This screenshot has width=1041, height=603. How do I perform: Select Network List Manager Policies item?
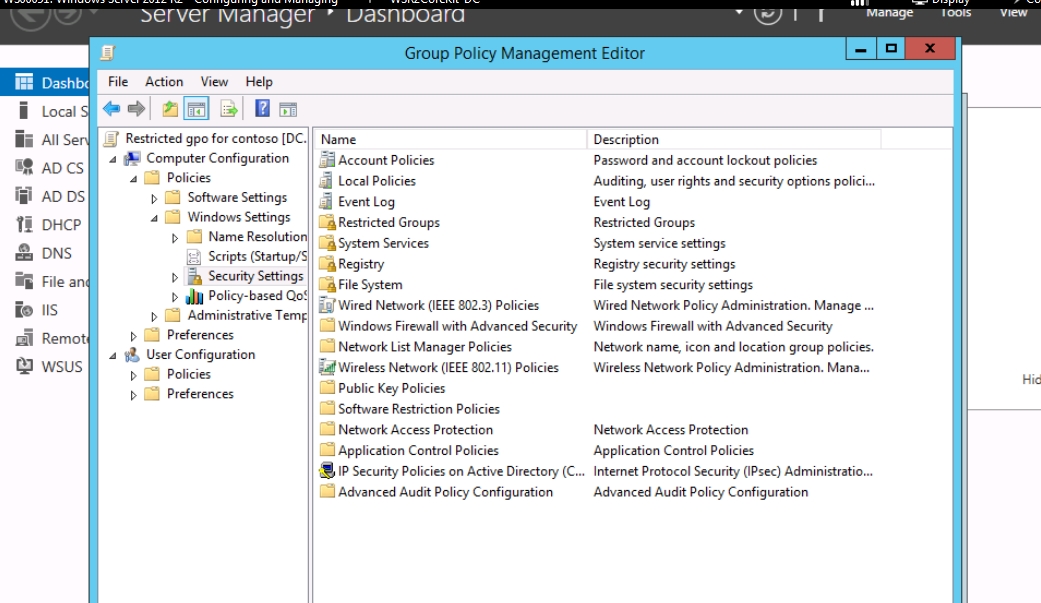pos(425,347)
